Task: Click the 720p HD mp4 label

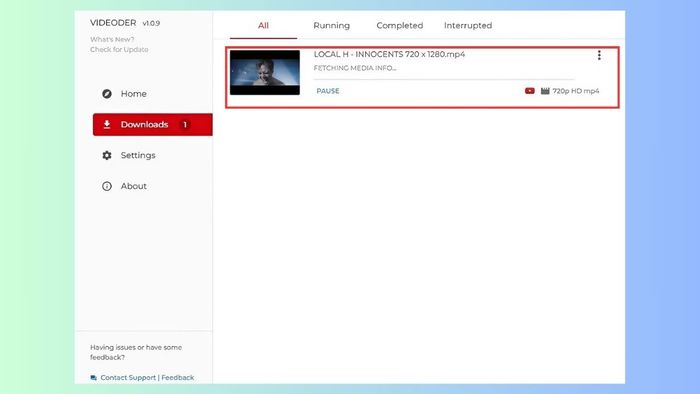Action: click(576, 91)
